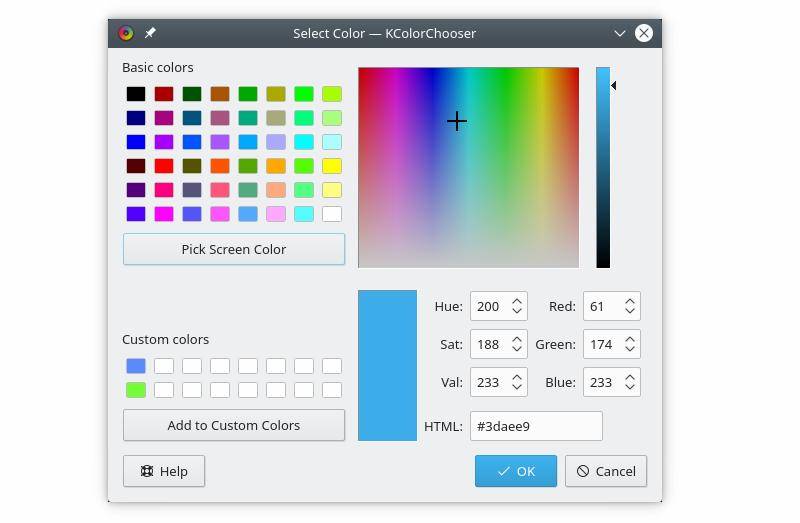Click the HTML: label
800x523 pixels.
443,426
